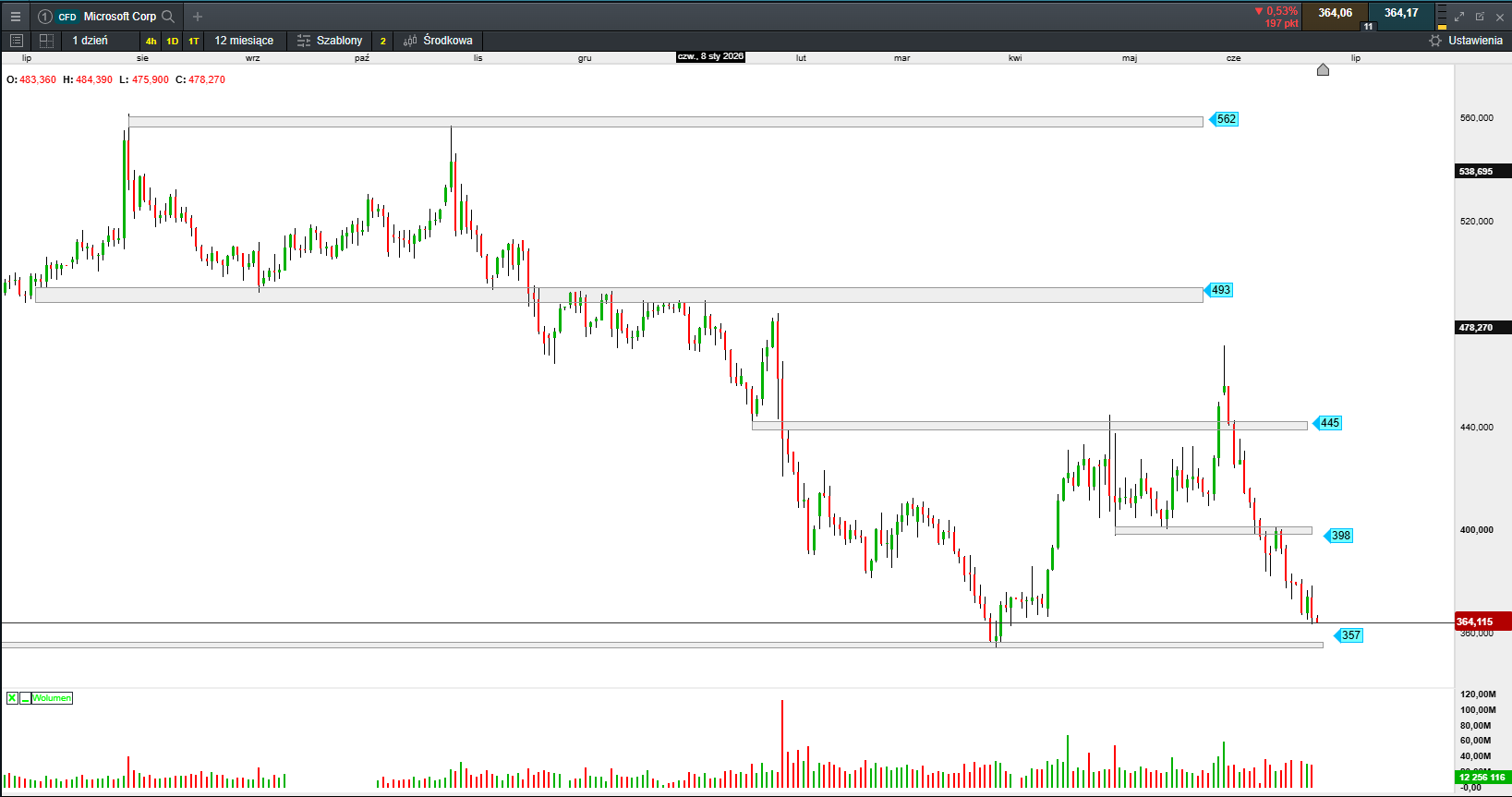1512x797 pixels.
Task: Switch to 1D timeframe
Action: click(172, 41)
